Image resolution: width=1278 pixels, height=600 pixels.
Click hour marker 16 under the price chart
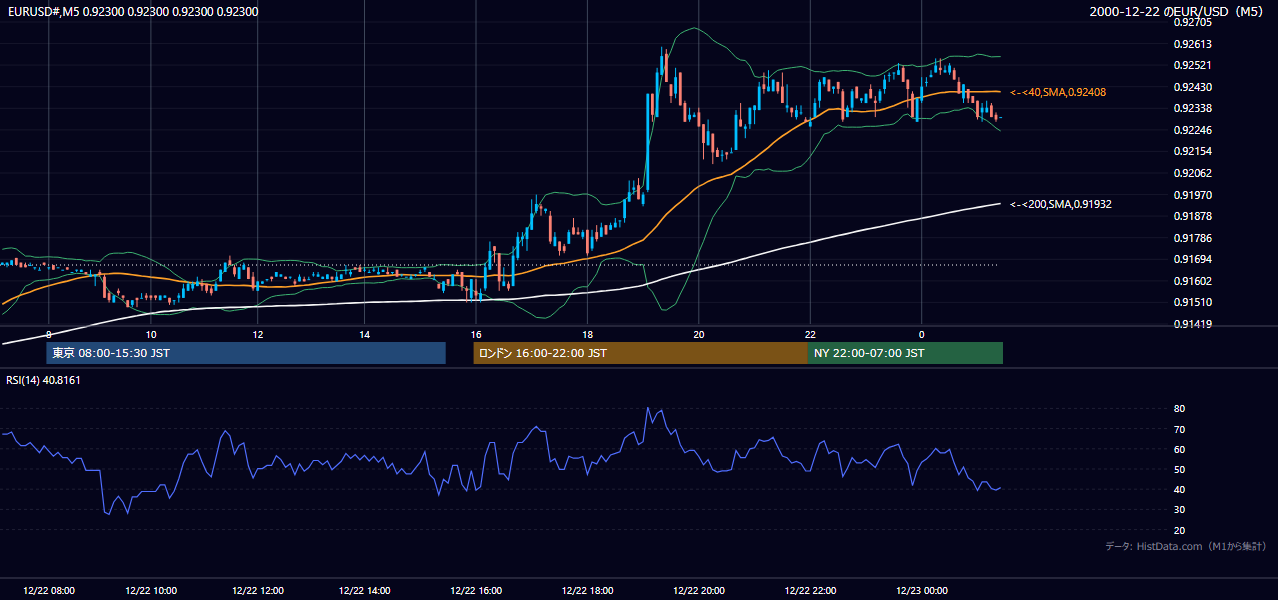tap(476, 334)
